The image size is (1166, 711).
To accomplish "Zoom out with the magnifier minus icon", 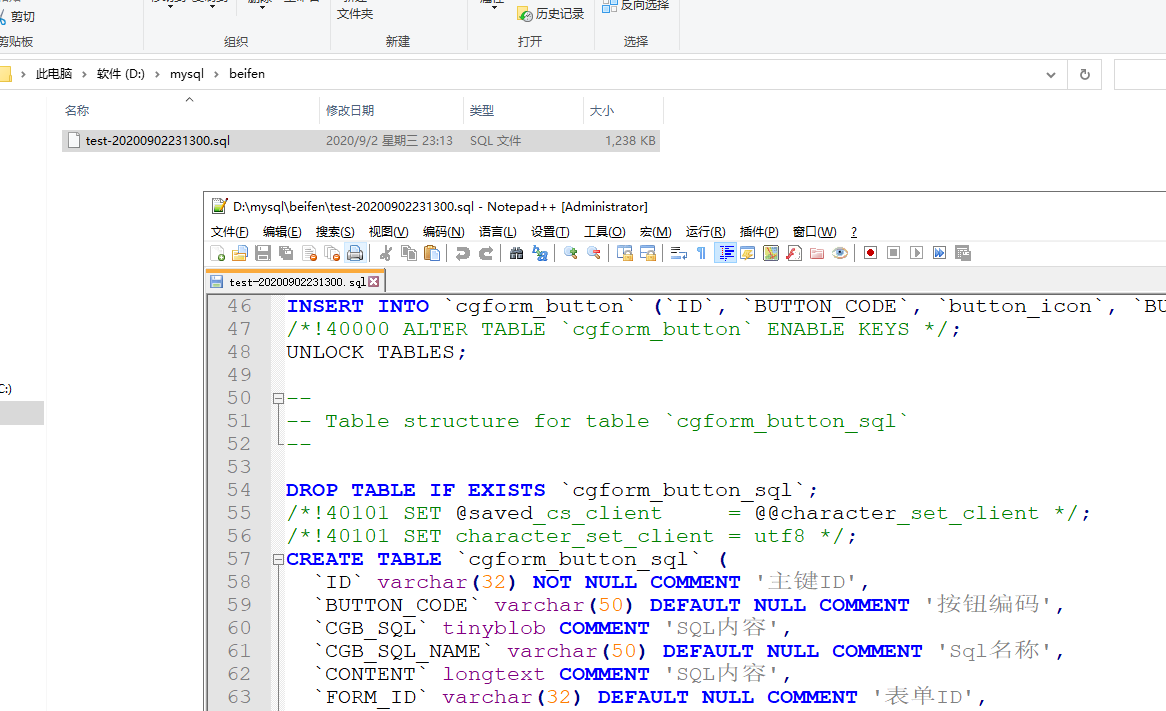I will click(593, 254).
